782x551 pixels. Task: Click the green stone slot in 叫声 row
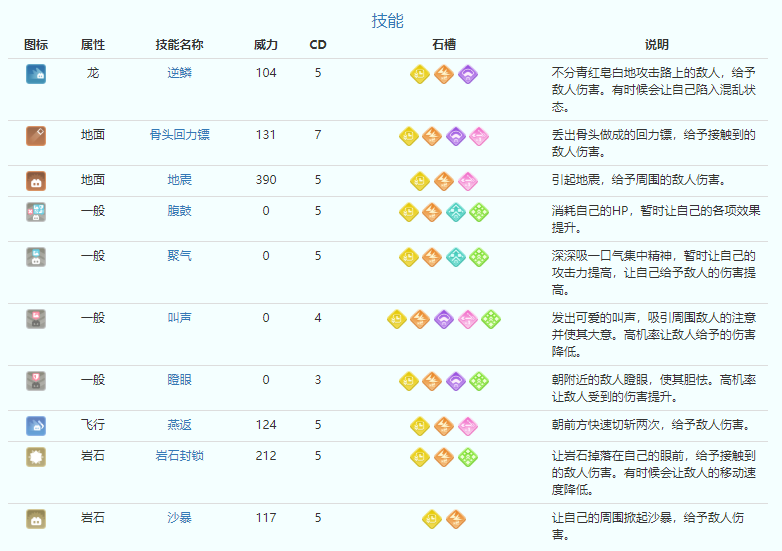point(490,319)
